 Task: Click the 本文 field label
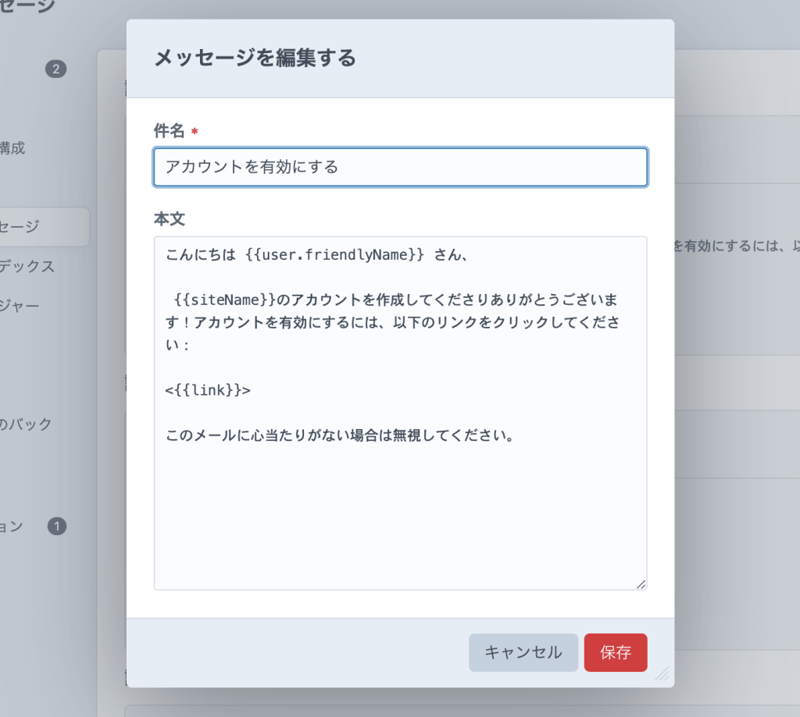(x=169, y=219)
